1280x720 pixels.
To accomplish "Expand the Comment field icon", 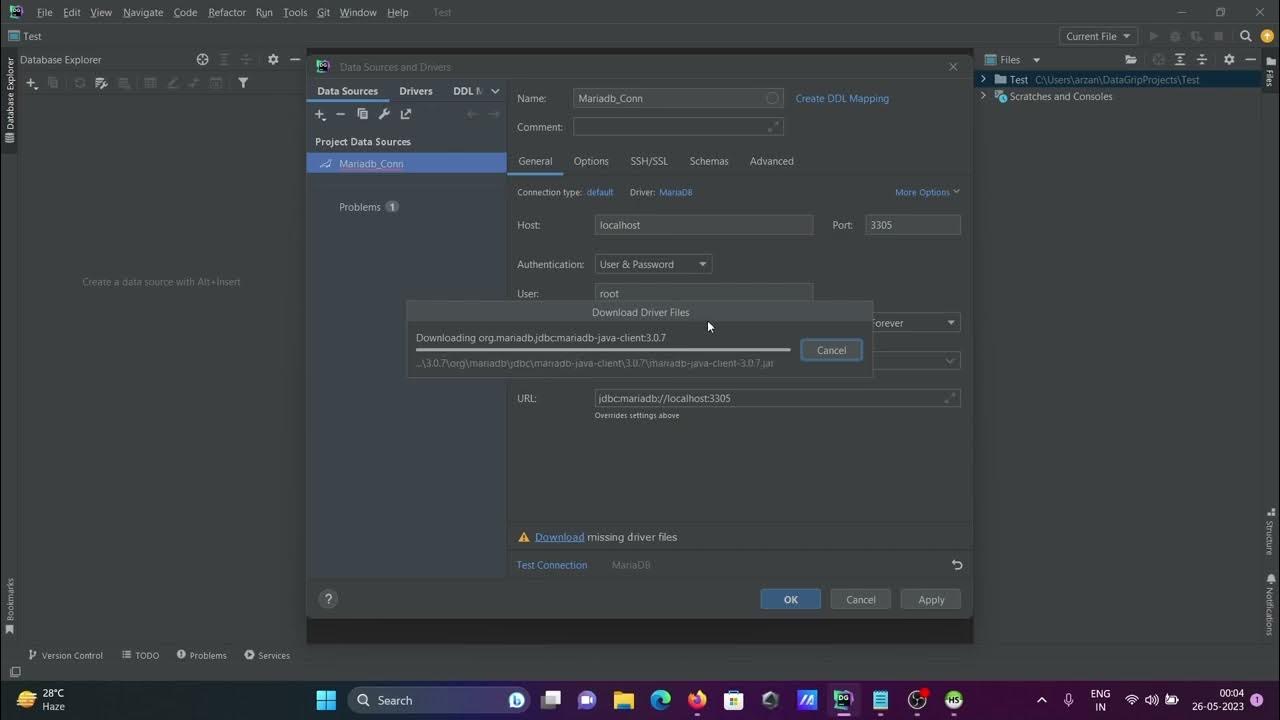I will [773, 127].
